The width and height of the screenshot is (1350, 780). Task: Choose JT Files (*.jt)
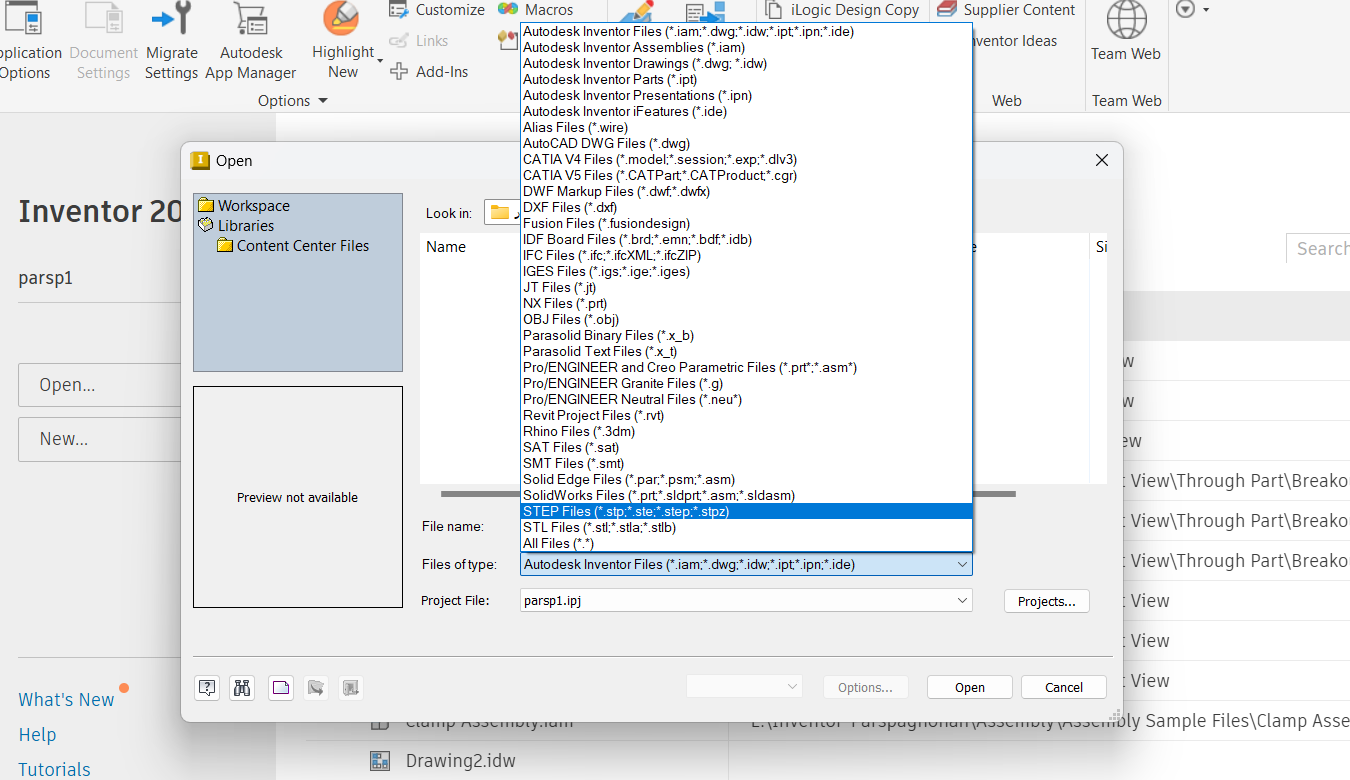click(x=746, y=287)
